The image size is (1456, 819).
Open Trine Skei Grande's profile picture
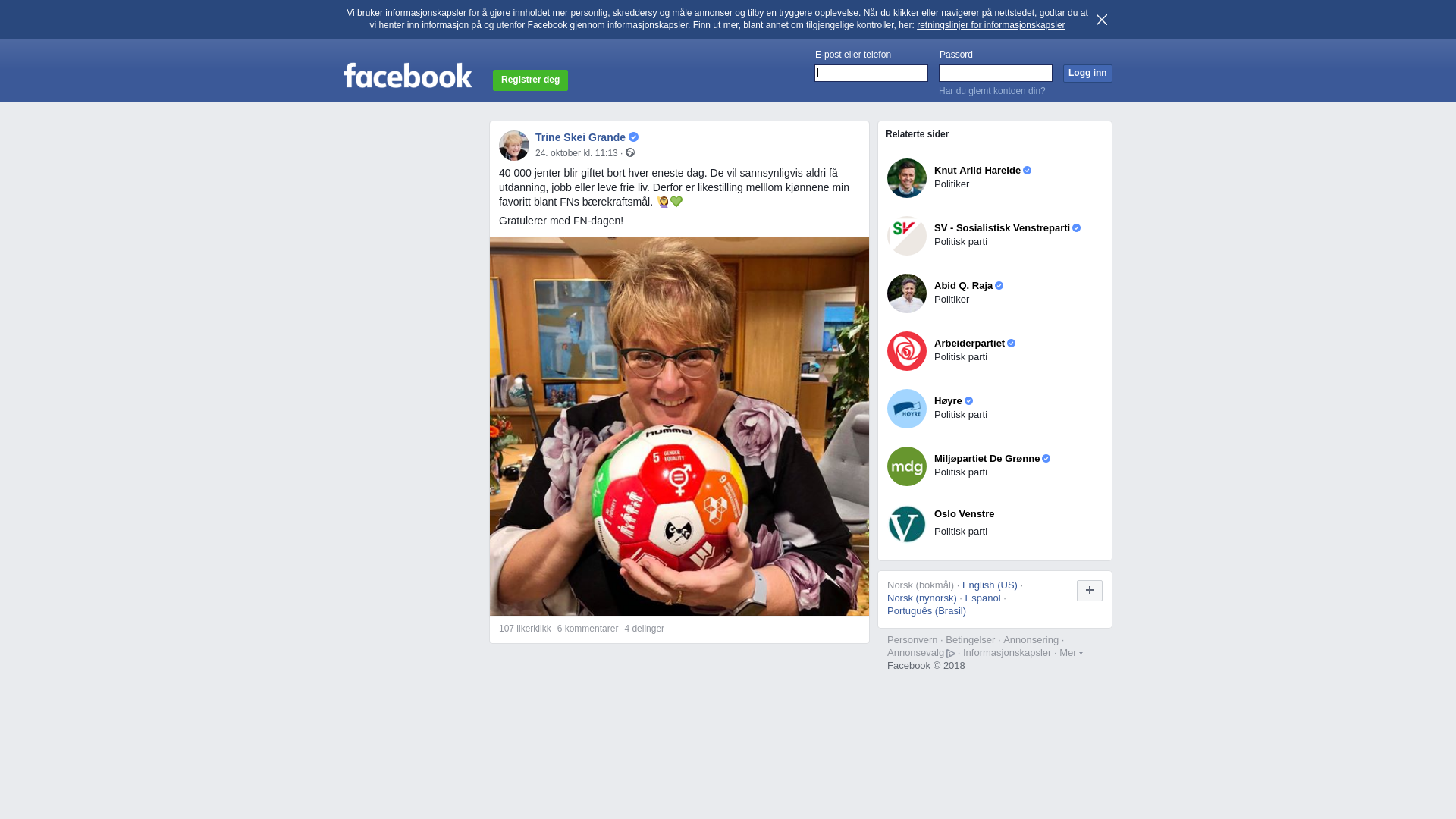514,146
